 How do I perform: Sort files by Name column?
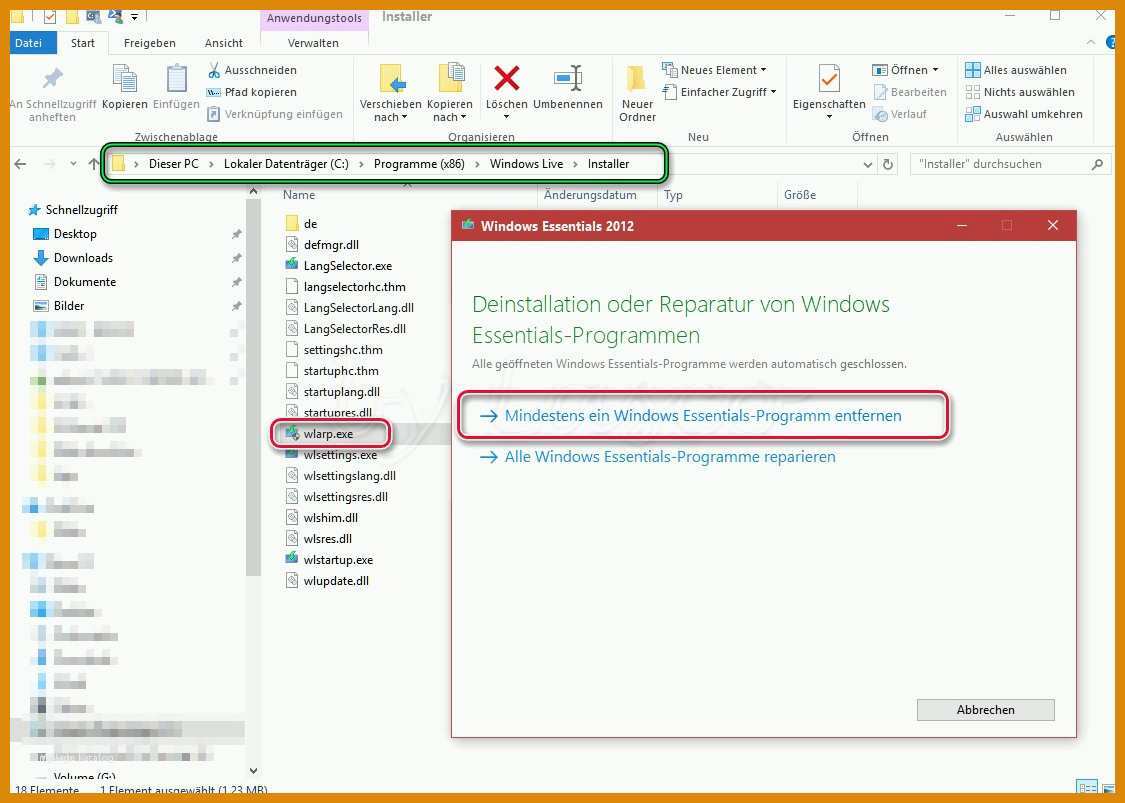(x=298, y=195)
